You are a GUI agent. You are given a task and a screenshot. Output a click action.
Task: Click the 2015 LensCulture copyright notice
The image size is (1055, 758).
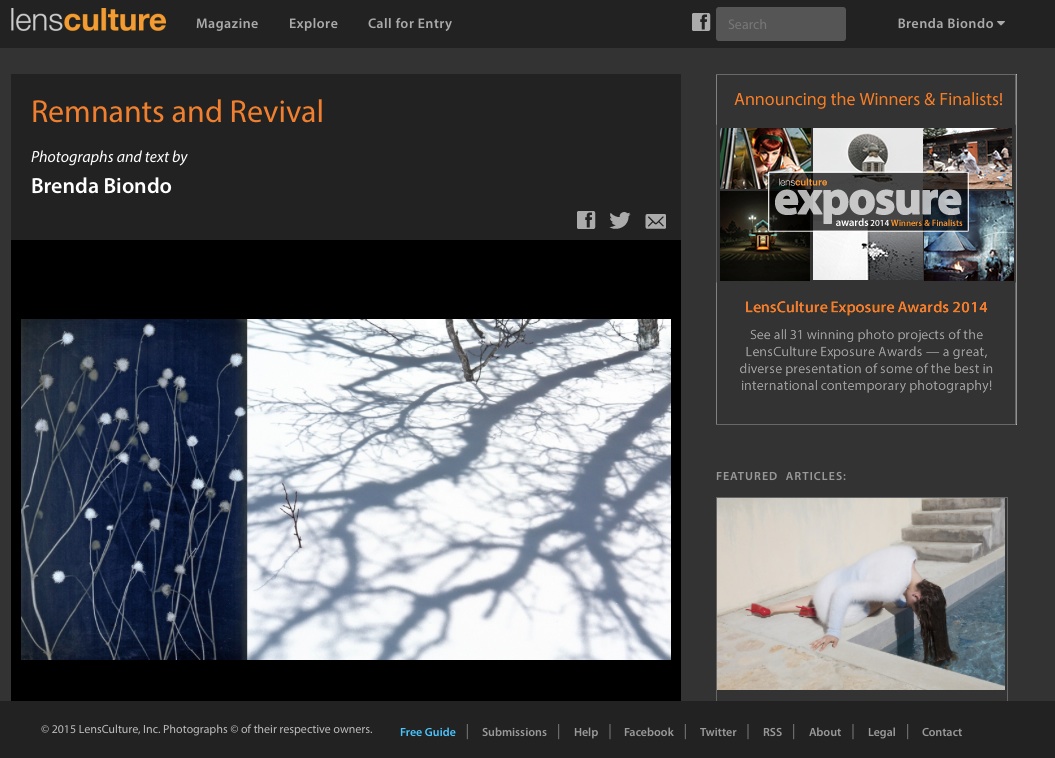click(207, 729)
